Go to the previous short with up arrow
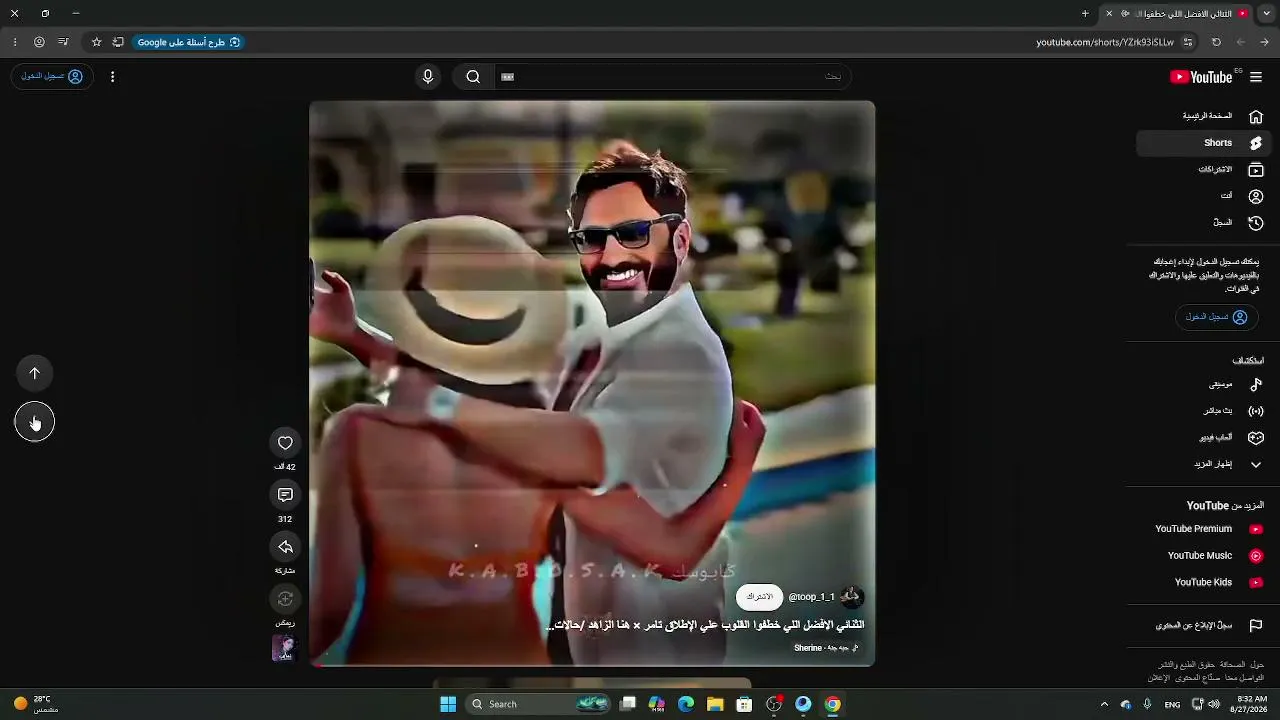Screen dimensions: 1280x720 [34, 373]
